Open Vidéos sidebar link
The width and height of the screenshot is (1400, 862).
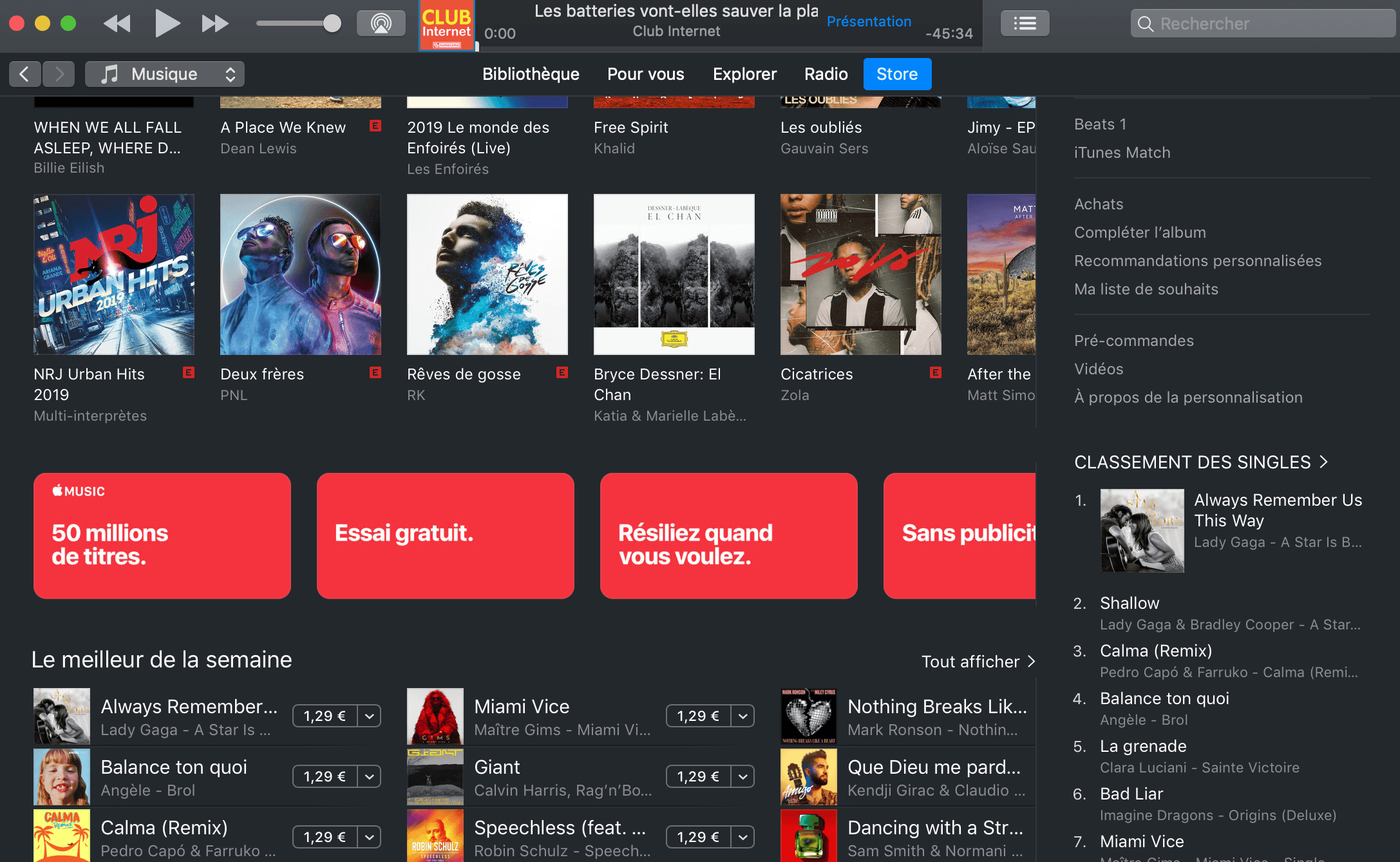tap(1099, 369)
